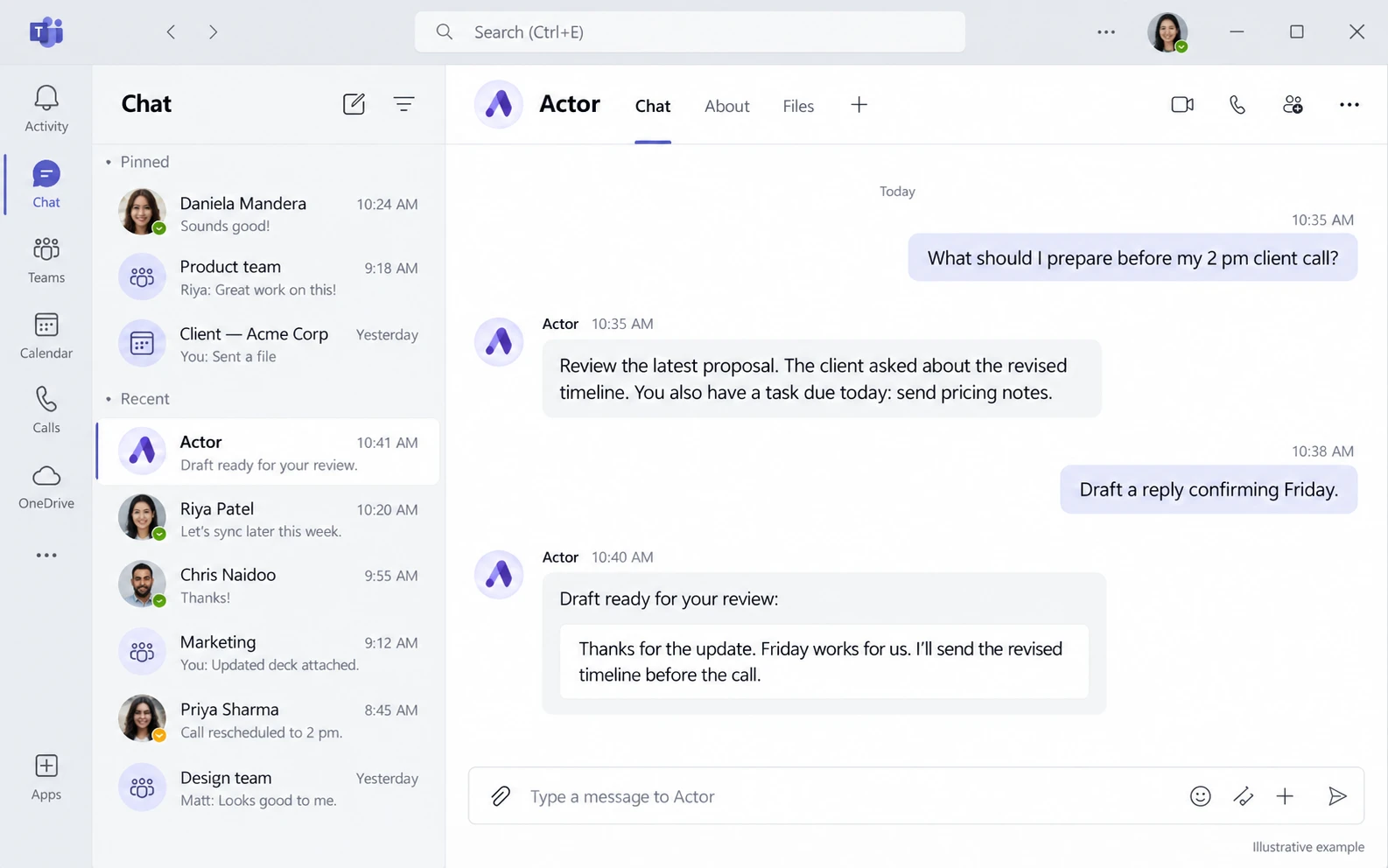Switch to the Files tab
This screenshot has width=1388, height=868.
coord(798,106)
